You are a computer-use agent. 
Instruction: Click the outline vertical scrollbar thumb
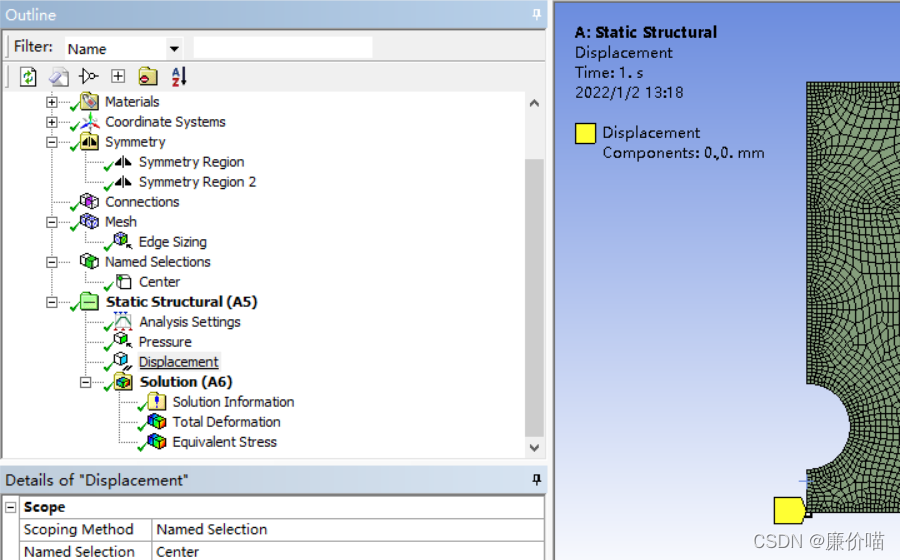coord(534,298)
